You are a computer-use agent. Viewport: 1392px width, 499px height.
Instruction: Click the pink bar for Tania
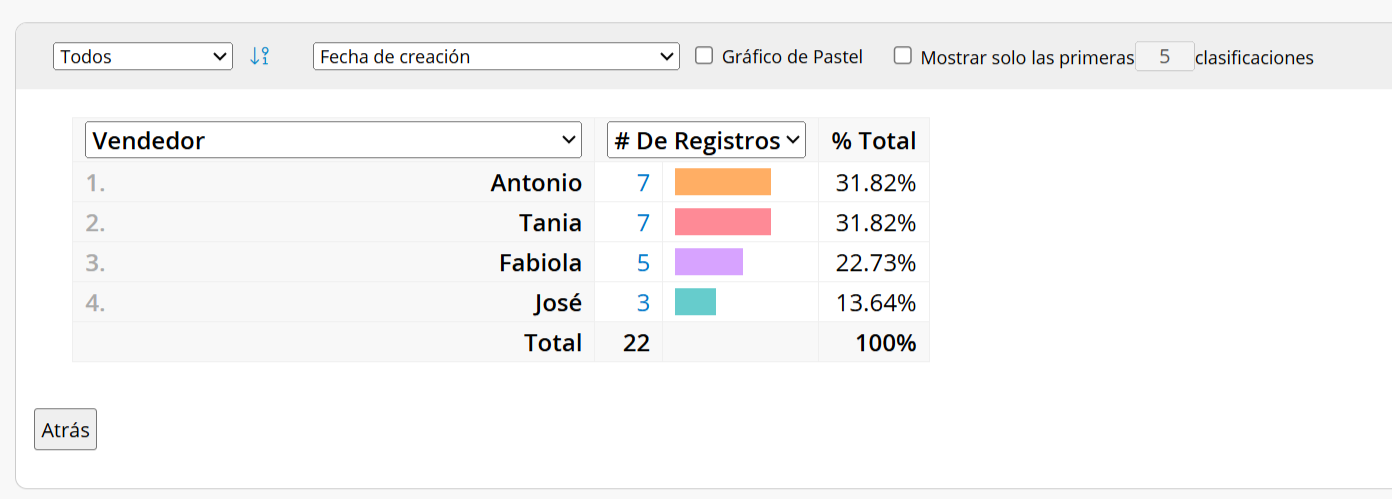tap(723, 222)
